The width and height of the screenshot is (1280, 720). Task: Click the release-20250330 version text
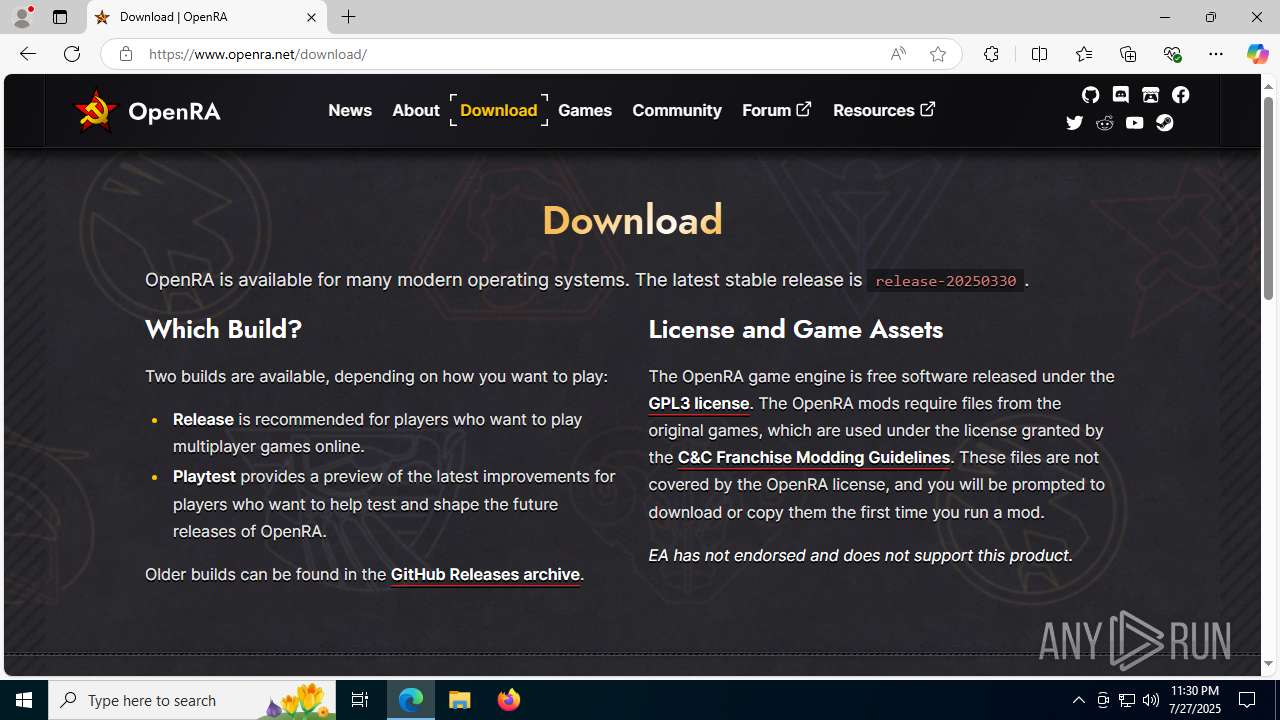[x=945, y=281]
